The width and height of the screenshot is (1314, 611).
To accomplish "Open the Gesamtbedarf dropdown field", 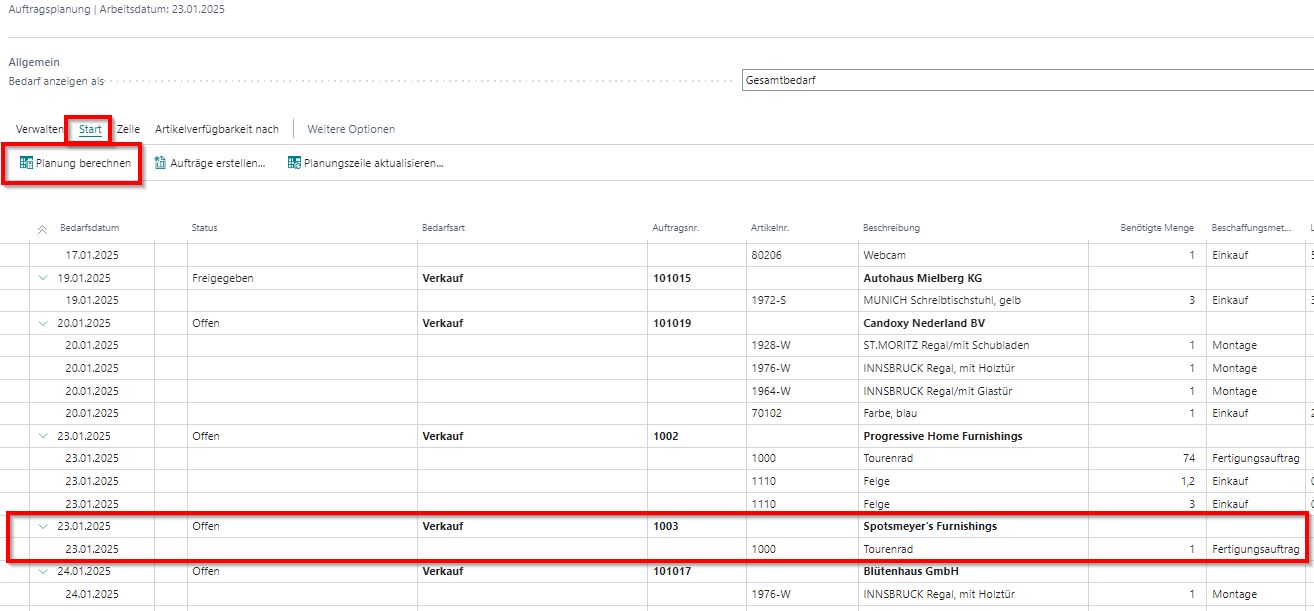I will coord(1028,80).
